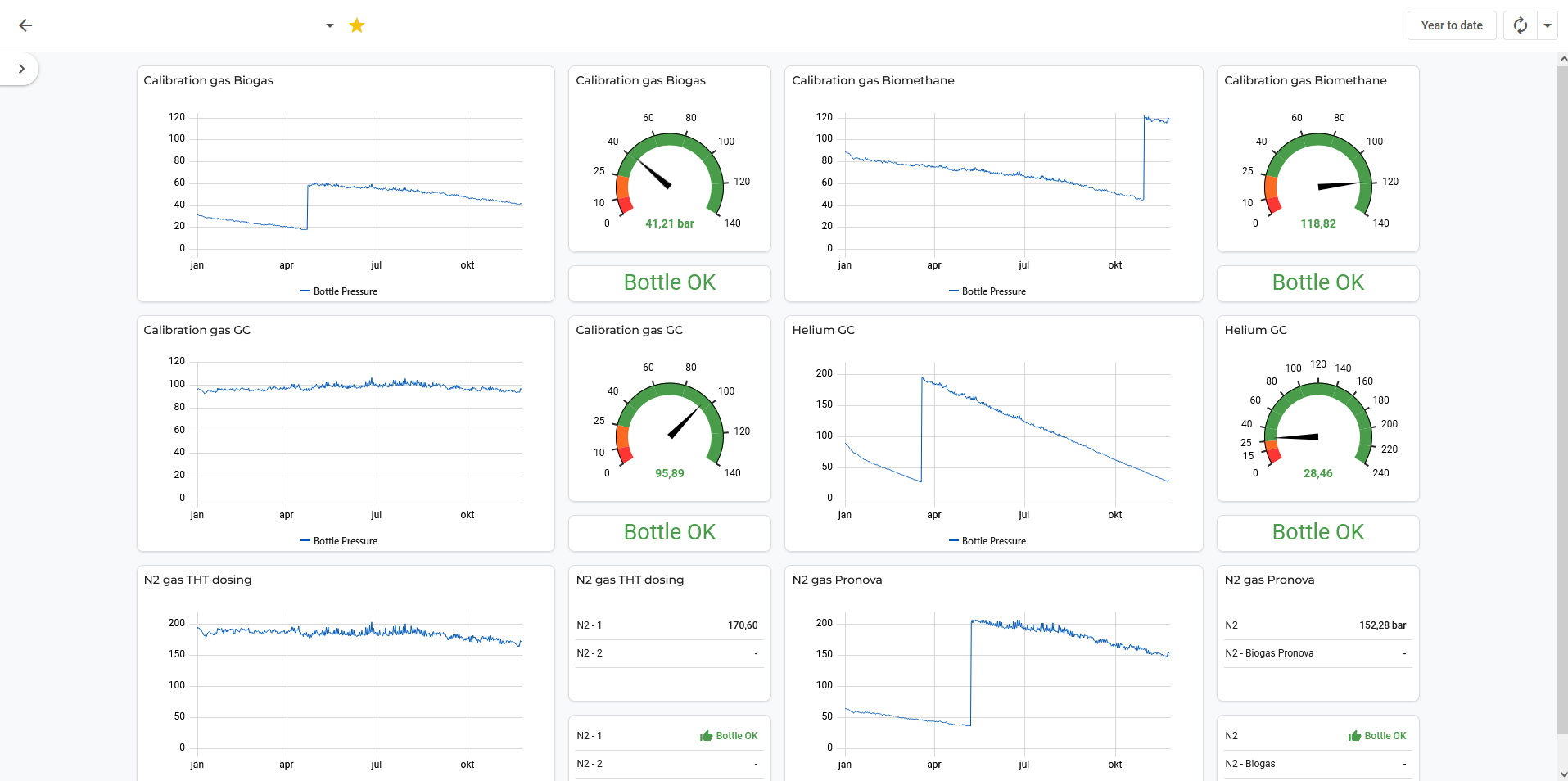Viewport: 1568px width, 781px height.
Task: Click the scroll down arrow on page scrollbar
Action: [1562, 774]
